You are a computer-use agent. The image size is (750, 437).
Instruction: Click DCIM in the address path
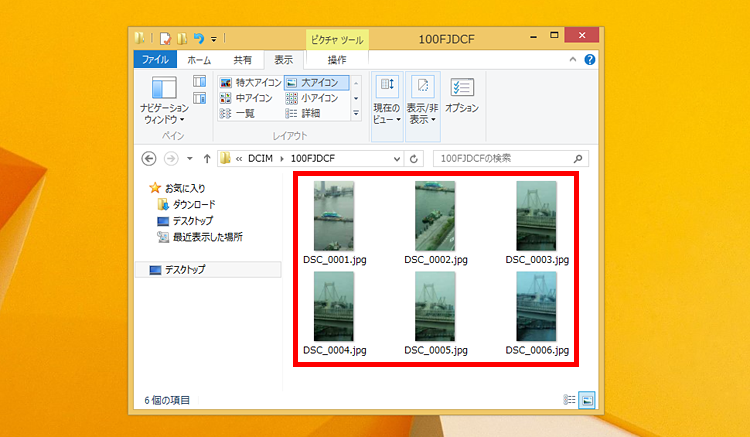(x=262, y=158)
